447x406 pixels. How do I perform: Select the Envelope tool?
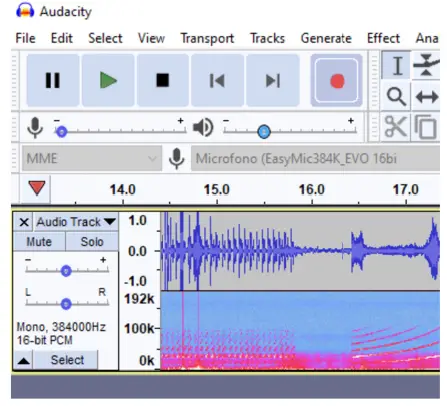pyautogui.click(x=426, y=65)
